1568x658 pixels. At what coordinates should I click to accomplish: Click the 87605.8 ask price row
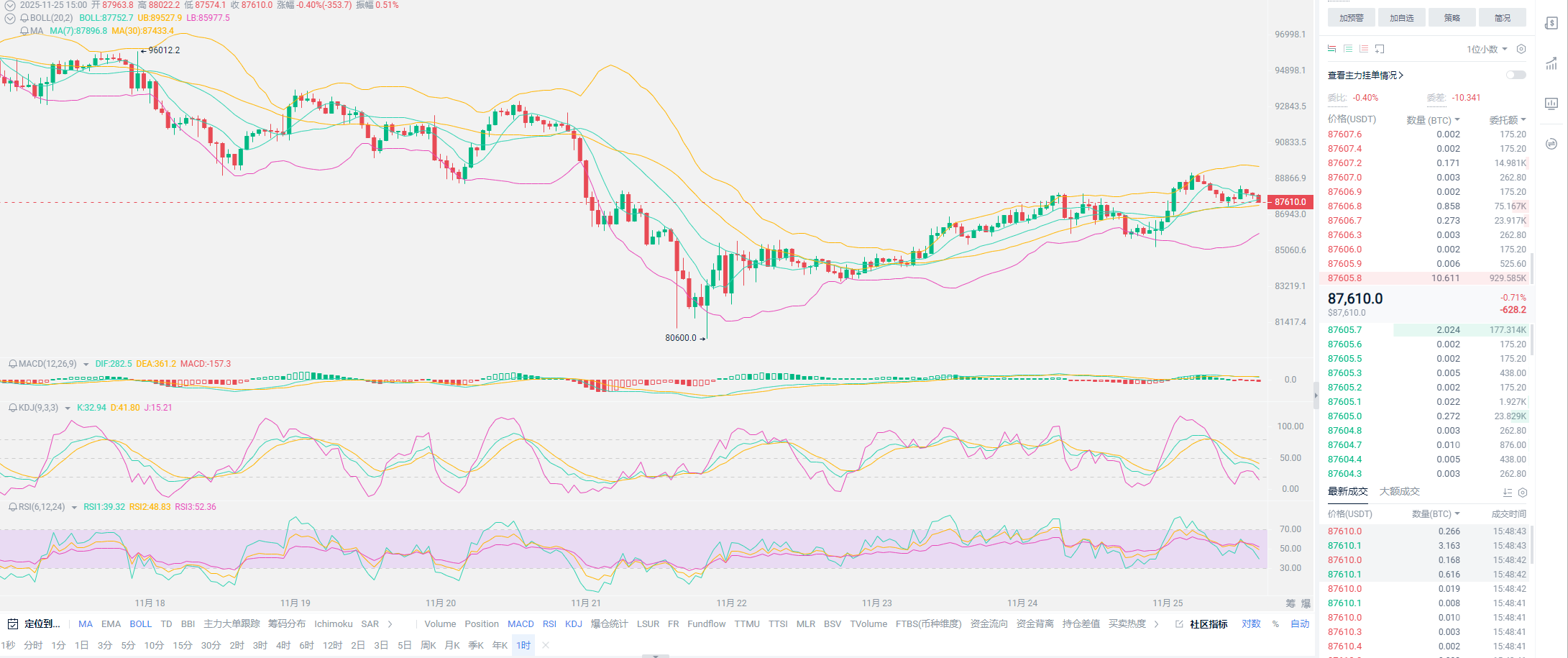(1344, 278)
